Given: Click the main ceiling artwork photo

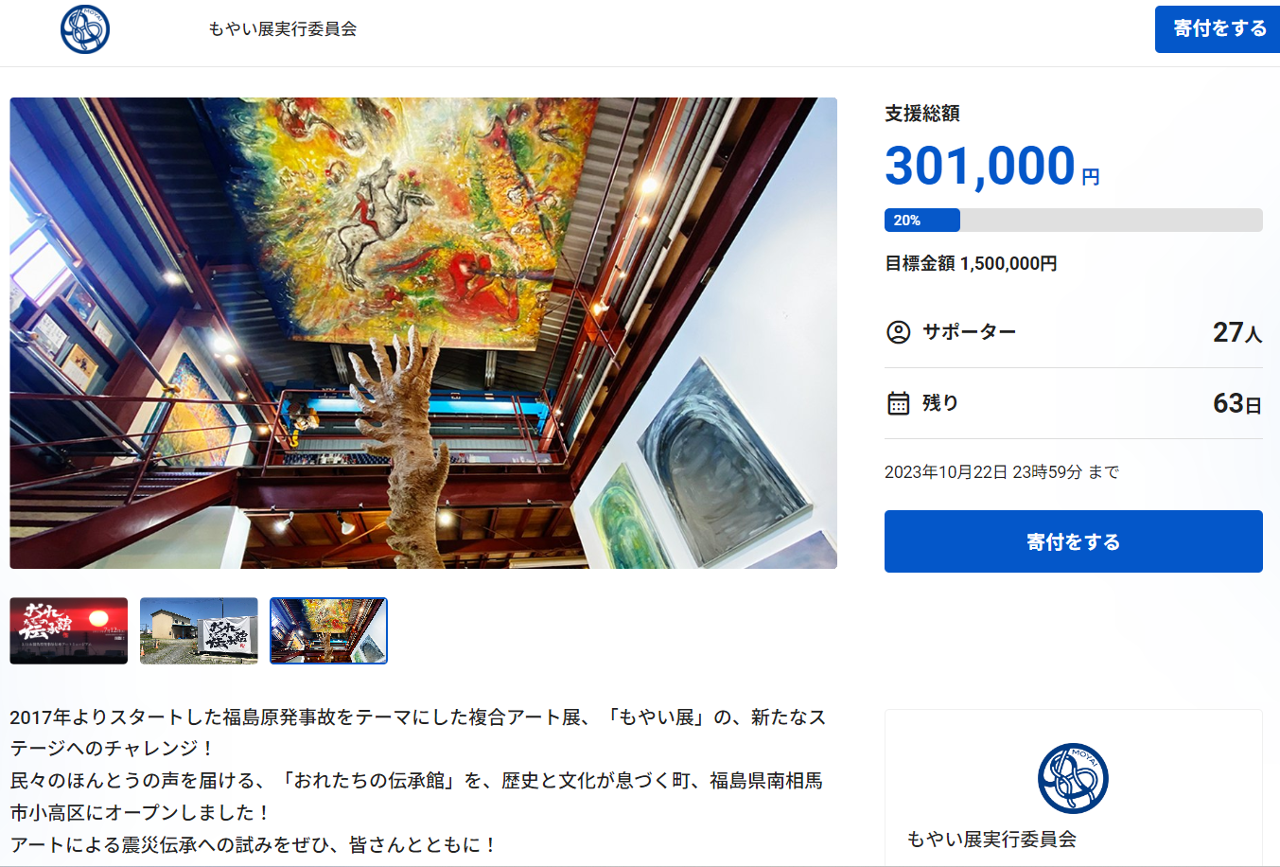Looking at the screenshot, I should pyautogui.click(x=423, y=333).
